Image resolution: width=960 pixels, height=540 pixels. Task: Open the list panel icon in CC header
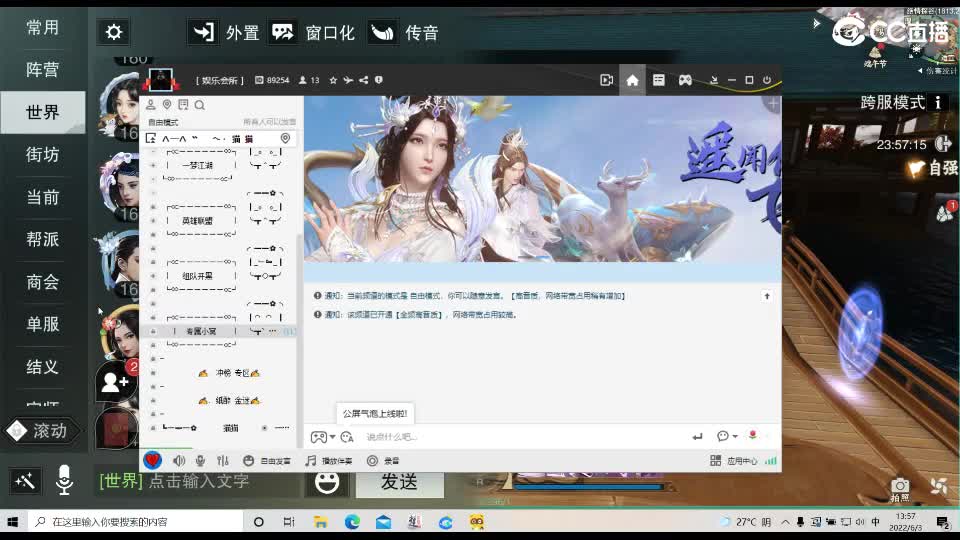tap(659, 80)
